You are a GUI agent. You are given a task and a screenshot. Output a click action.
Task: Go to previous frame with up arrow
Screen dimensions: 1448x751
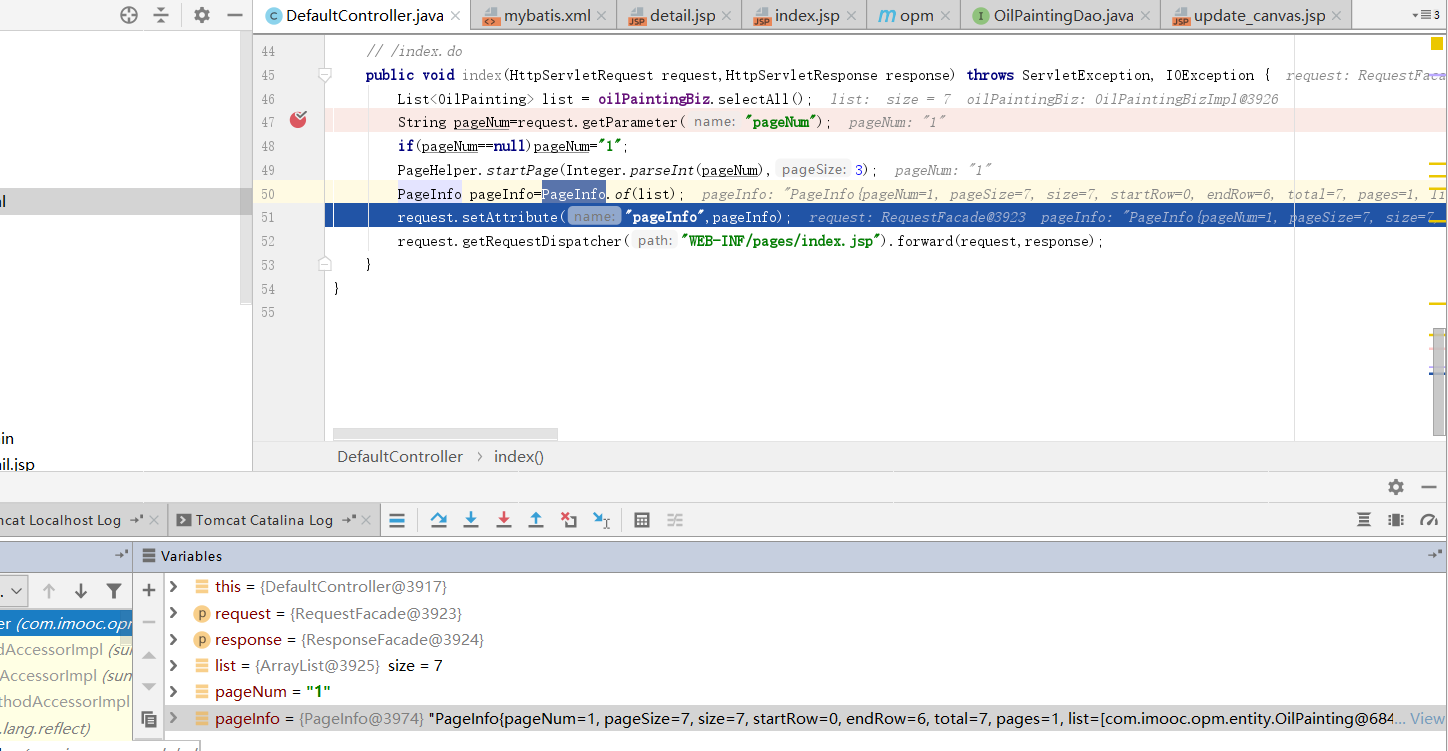coord(48,591)
